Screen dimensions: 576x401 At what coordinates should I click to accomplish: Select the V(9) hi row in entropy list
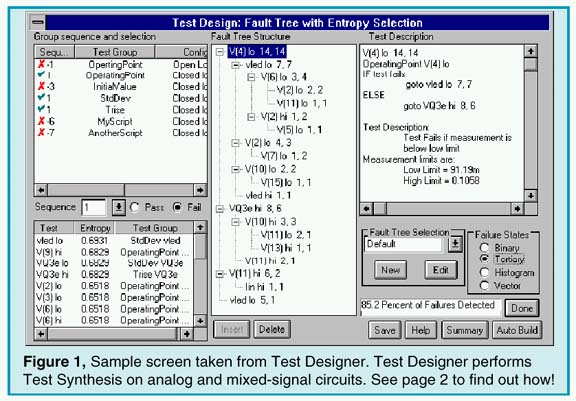point(114,252)
